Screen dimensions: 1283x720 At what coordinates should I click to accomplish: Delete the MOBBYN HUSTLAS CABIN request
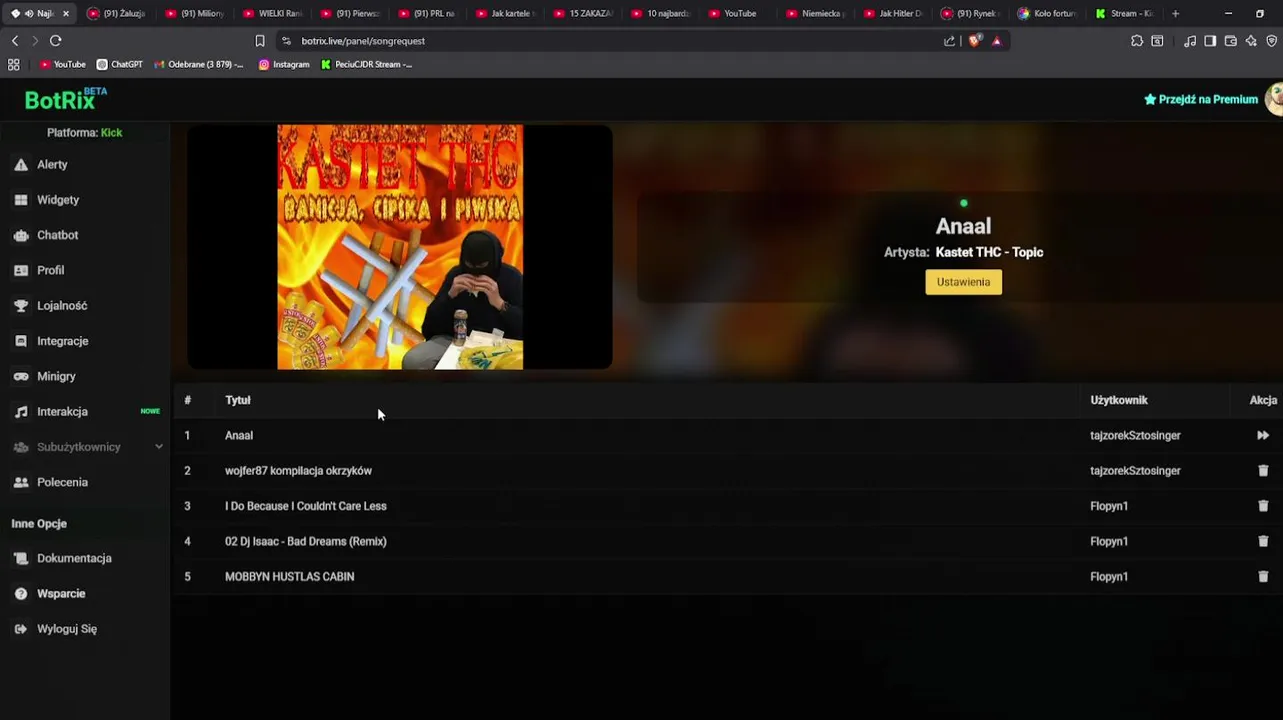pyautogui.click(x=1263, y=577)
